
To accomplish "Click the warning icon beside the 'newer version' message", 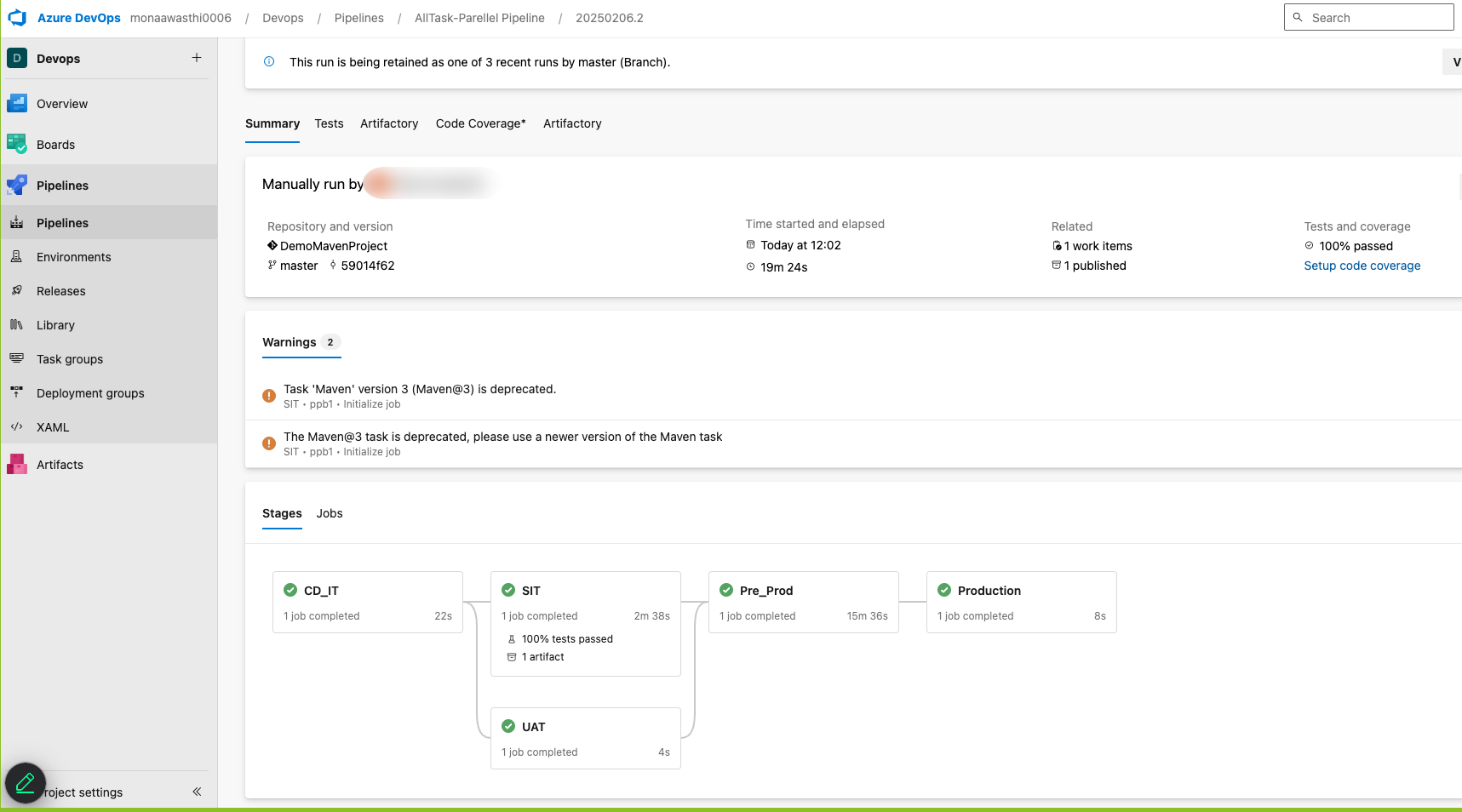I will 269,443.
